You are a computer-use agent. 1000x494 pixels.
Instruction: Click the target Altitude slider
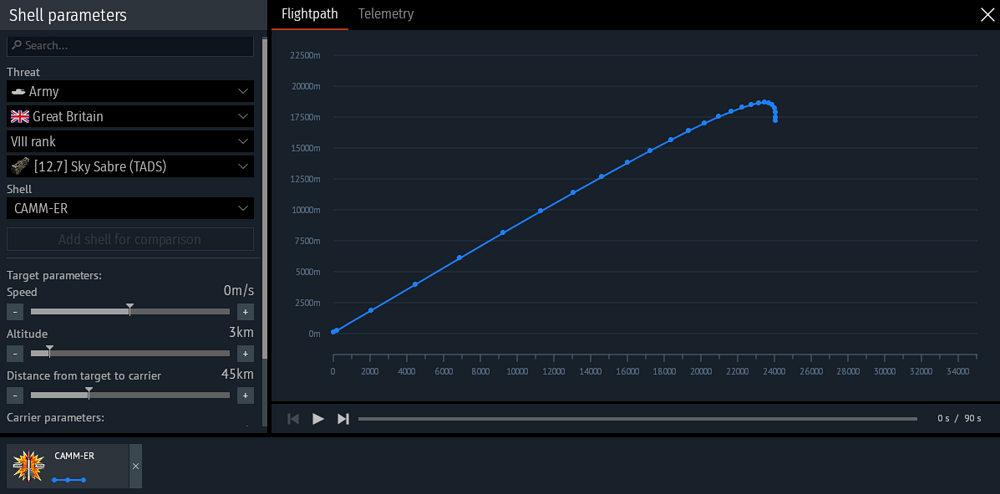[x=130, y=354]
